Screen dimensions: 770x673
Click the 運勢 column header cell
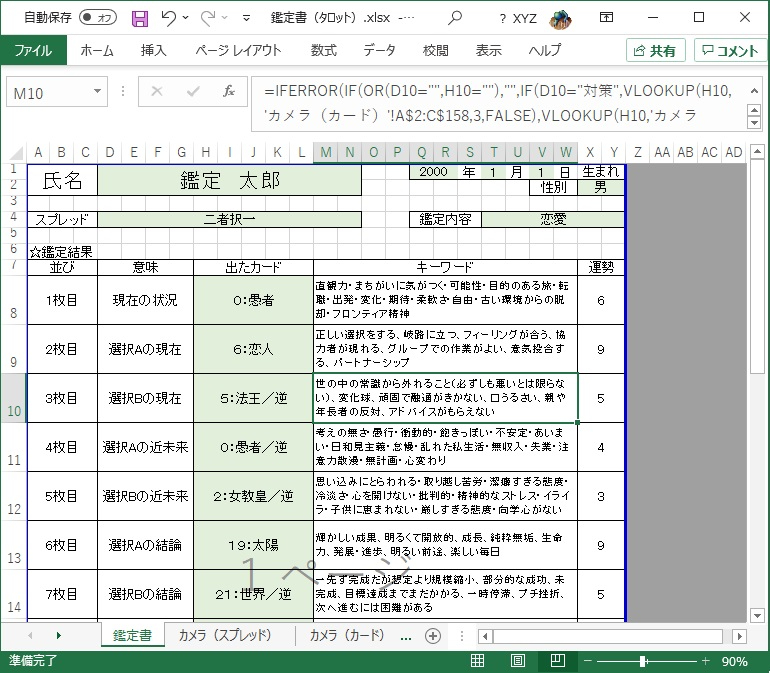601,267
